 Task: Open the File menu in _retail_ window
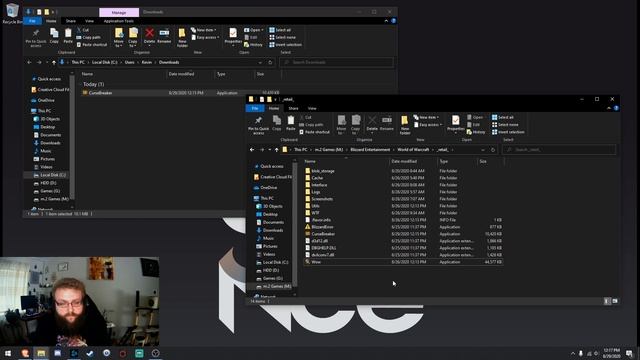tap(255, 108)
